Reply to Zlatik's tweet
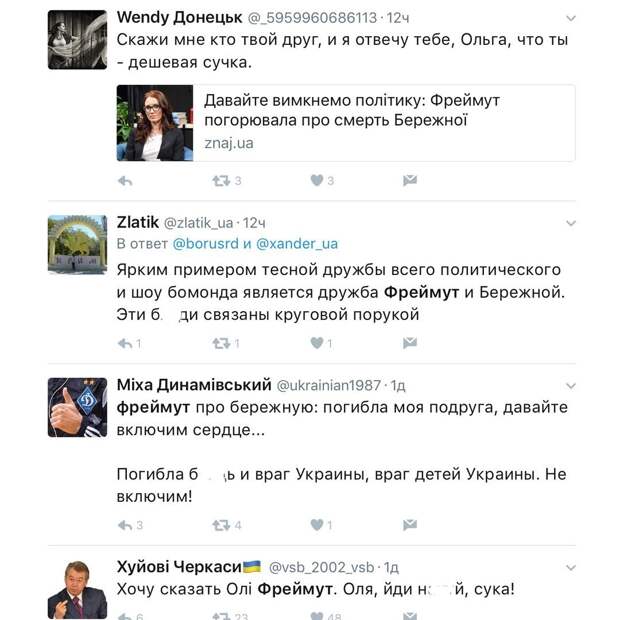 point(125,343)
